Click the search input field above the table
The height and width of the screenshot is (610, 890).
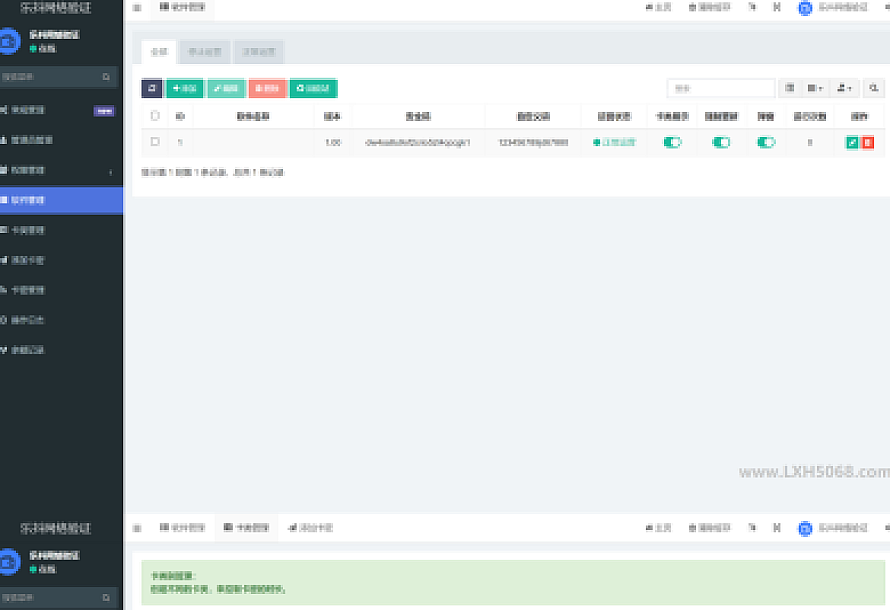pos(721,88)
